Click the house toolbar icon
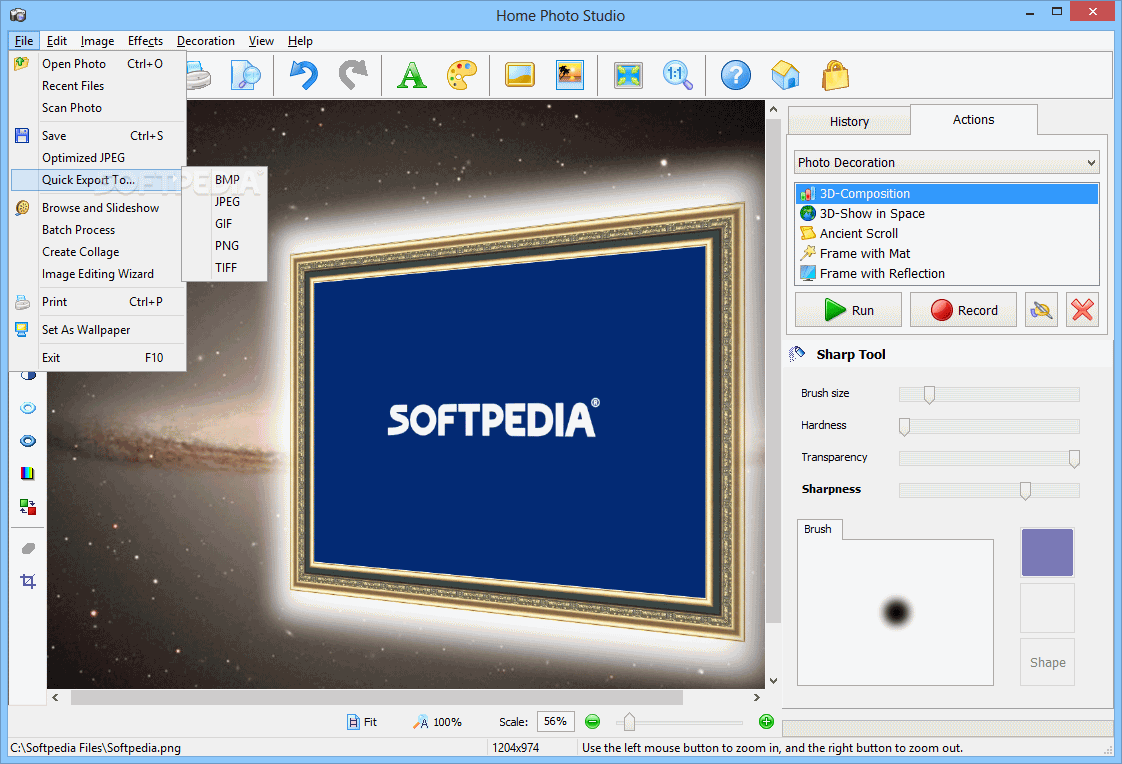1122x764 pixels. pyautogui.click(x=785, y=74)
